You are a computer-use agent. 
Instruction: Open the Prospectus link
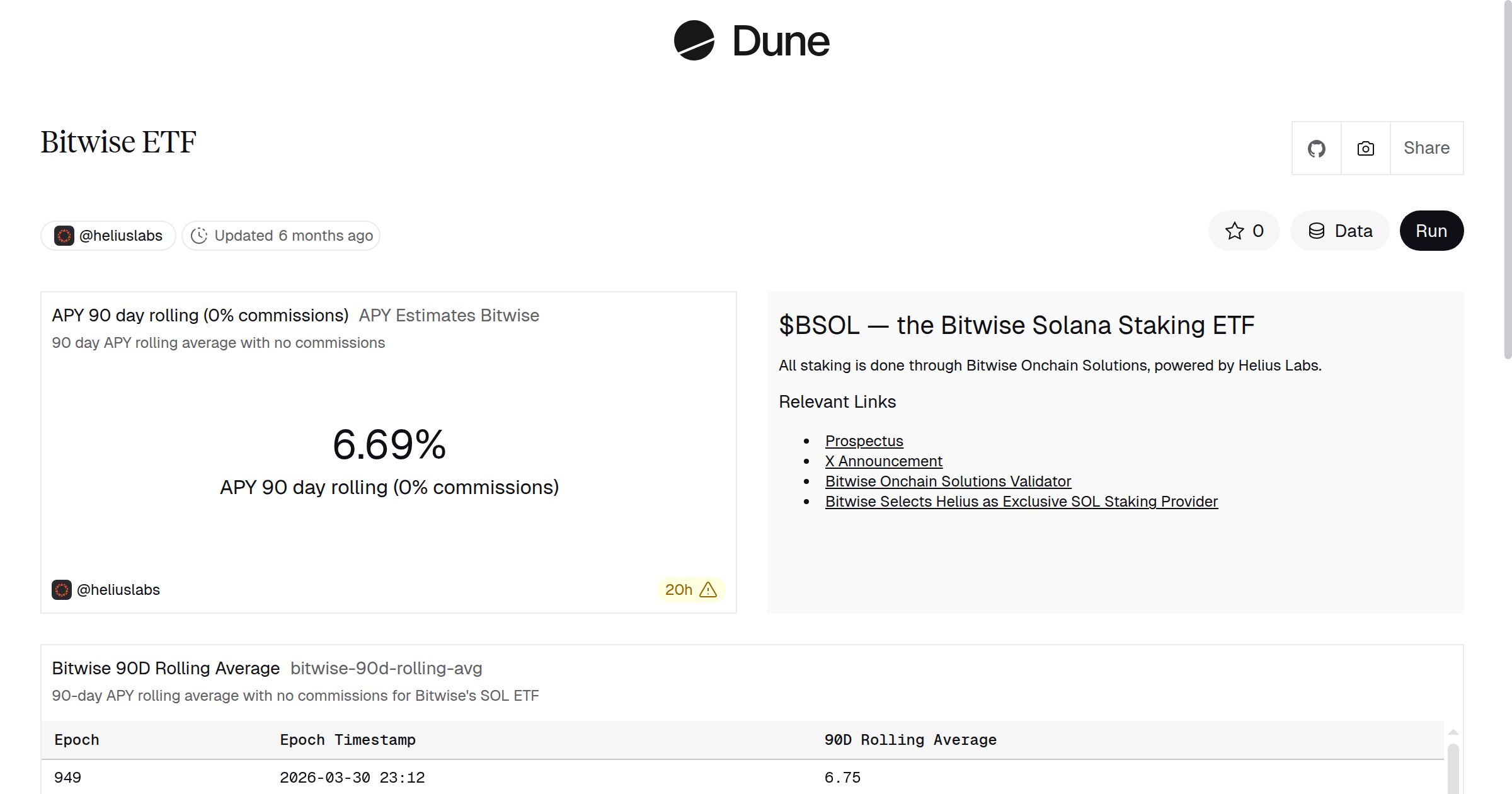coord(864,441)
